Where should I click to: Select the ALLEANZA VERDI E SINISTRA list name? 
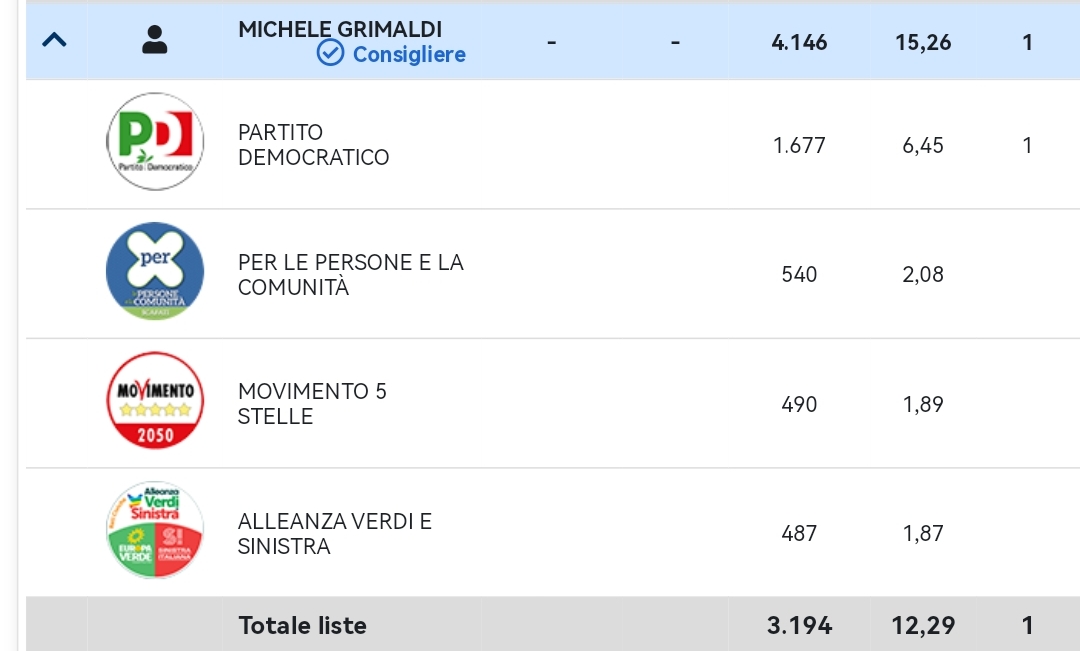click(335, 533)
